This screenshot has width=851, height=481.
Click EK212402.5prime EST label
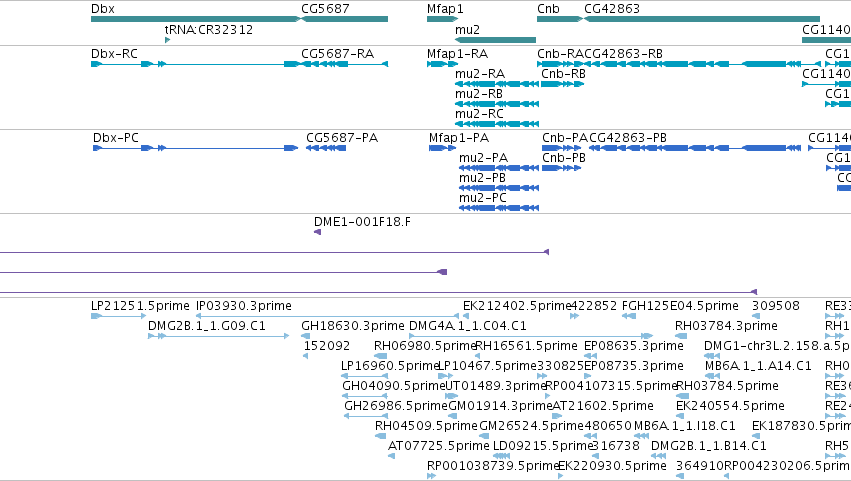coord(517,306)
